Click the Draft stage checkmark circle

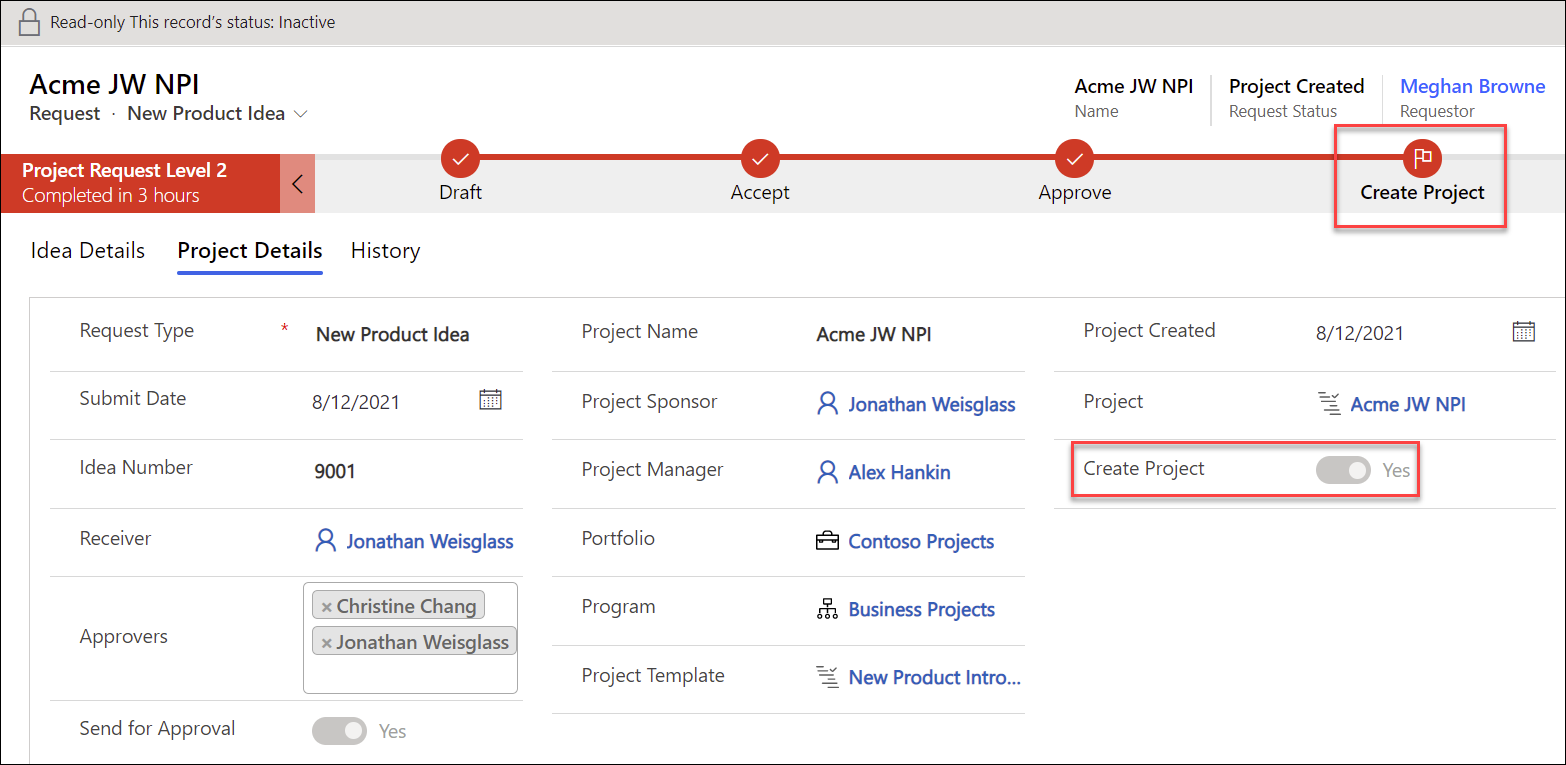(x=460, y=158)
